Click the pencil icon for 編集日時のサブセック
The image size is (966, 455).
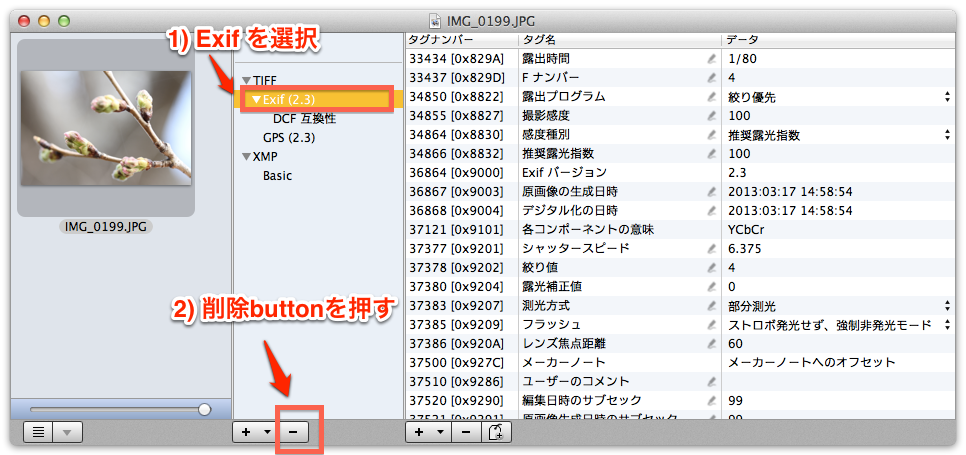[x=712, y=401]
